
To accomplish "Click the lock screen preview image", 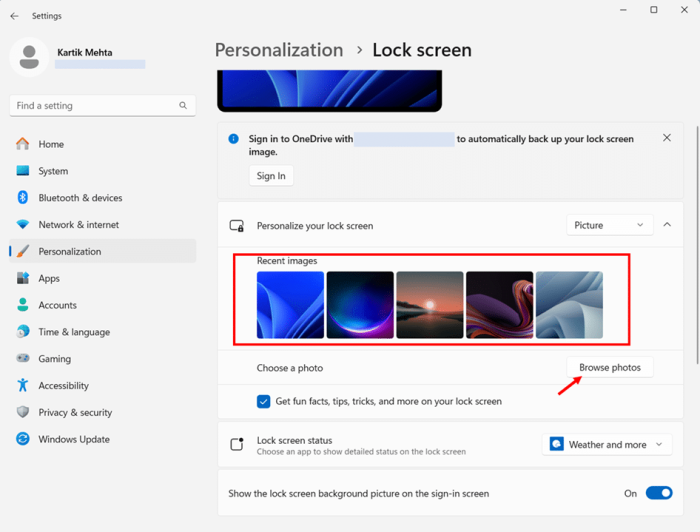I will pos(329,89).
